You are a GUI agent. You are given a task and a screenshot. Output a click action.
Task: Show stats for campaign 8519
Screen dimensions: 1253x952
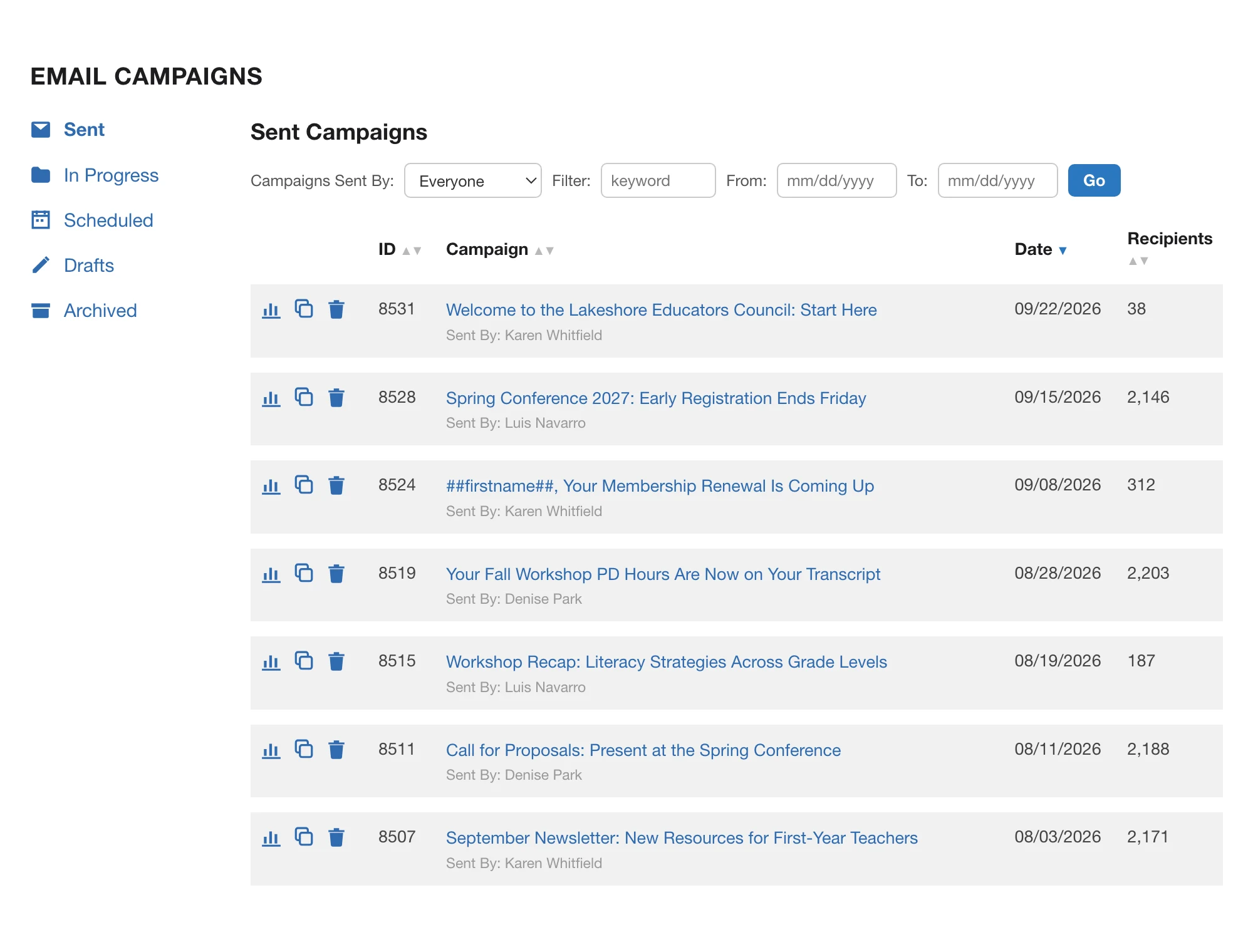click(x=271, y=574)
